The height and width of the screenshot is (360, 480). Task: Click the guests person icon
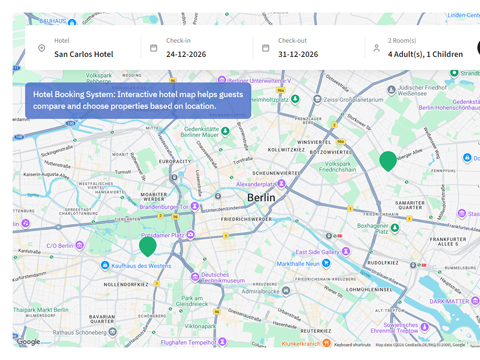[x=377, y=48]
